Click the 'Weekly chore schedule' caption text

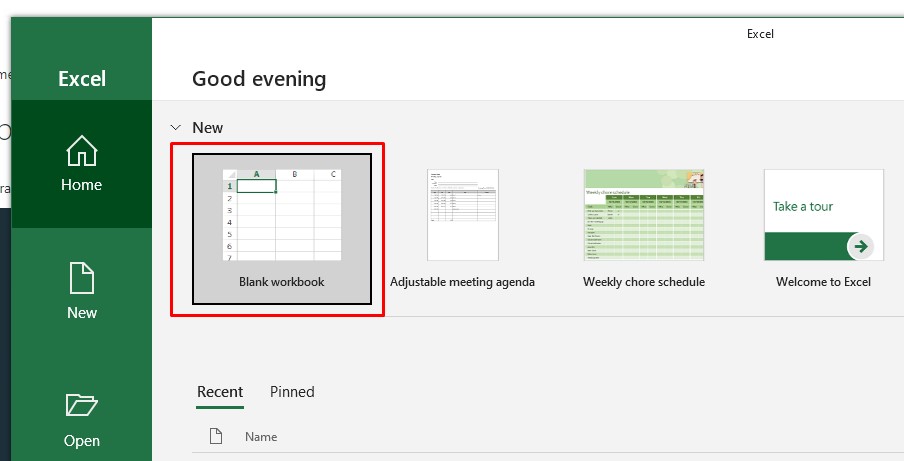(644, 282)
